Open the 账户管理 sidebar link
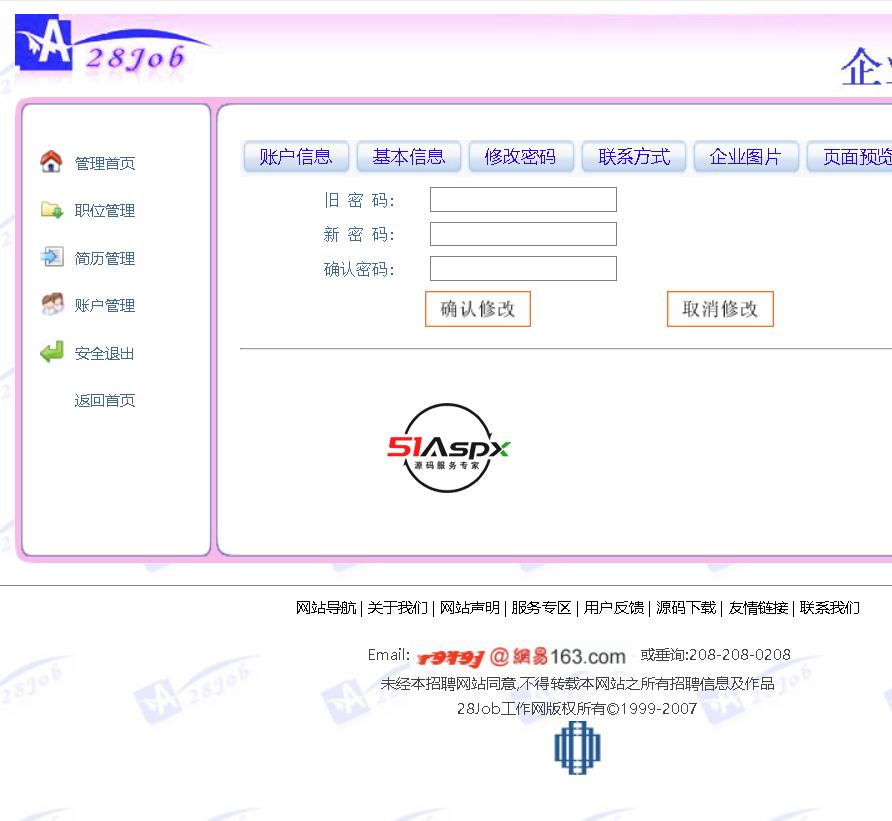This screenshot has height=821, width=892. (x=105, y=306)
